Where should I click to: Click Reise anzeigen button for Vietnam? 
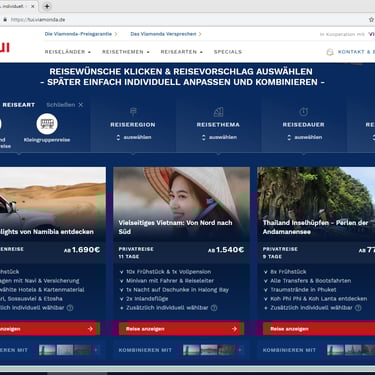coord(182,329)
